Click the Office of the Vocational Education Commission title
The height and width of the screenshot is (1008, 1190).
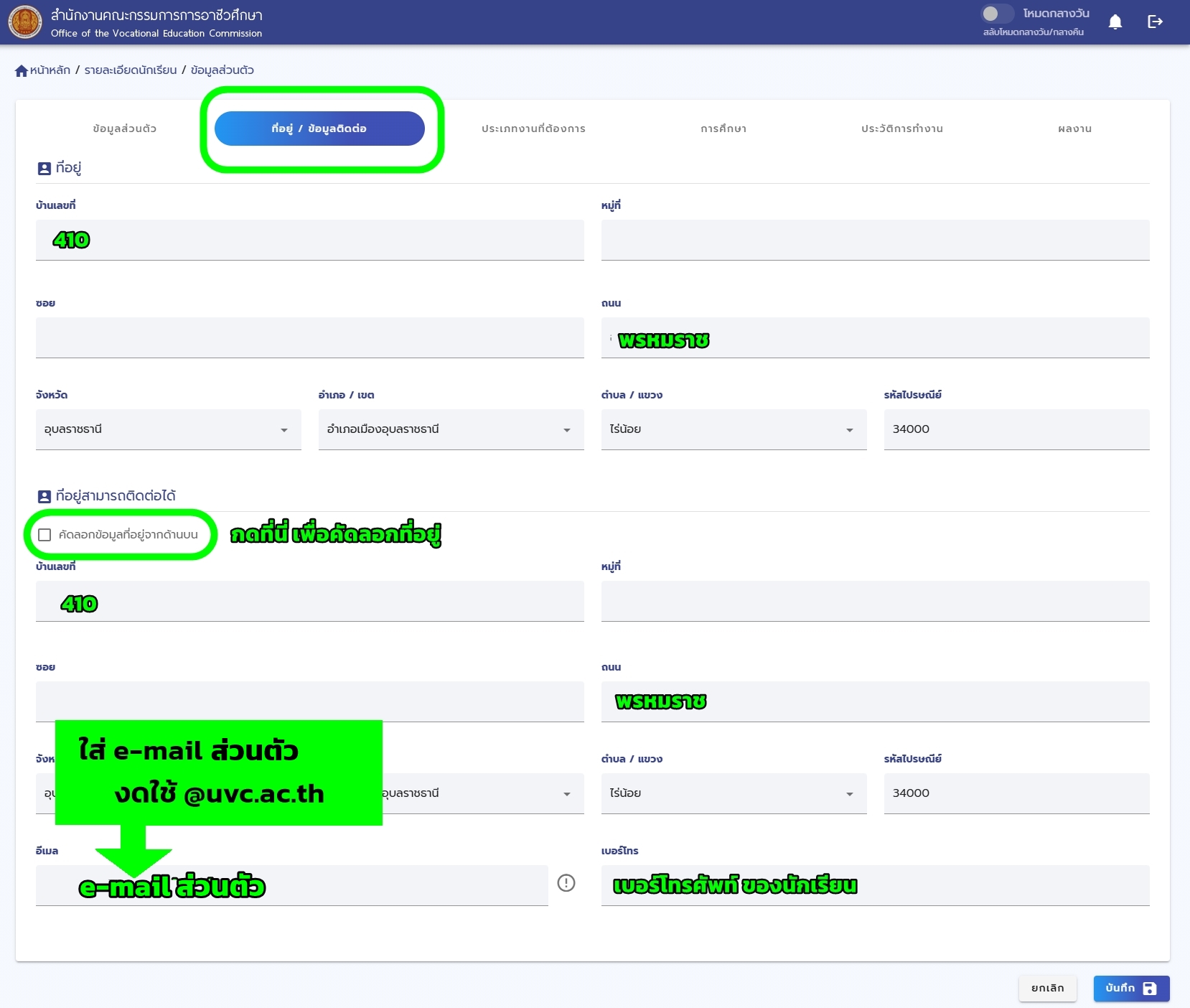pos(156,33)
